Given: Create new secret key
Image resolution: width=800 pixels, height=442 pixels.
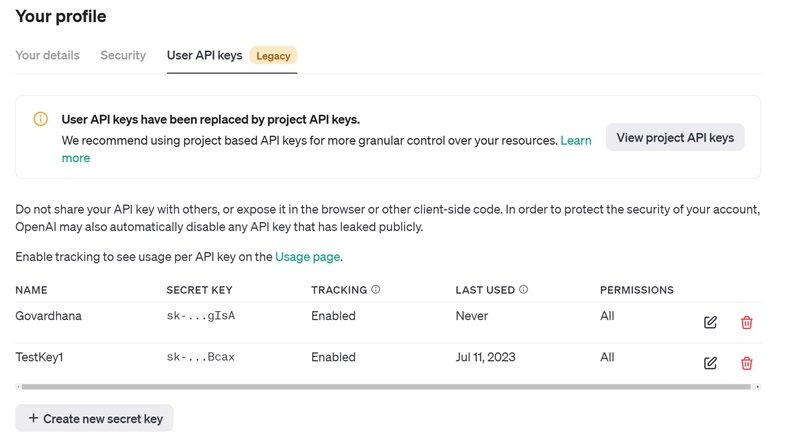Looking at the screenshot, I should pyautogui.click(x=94, y=419).
